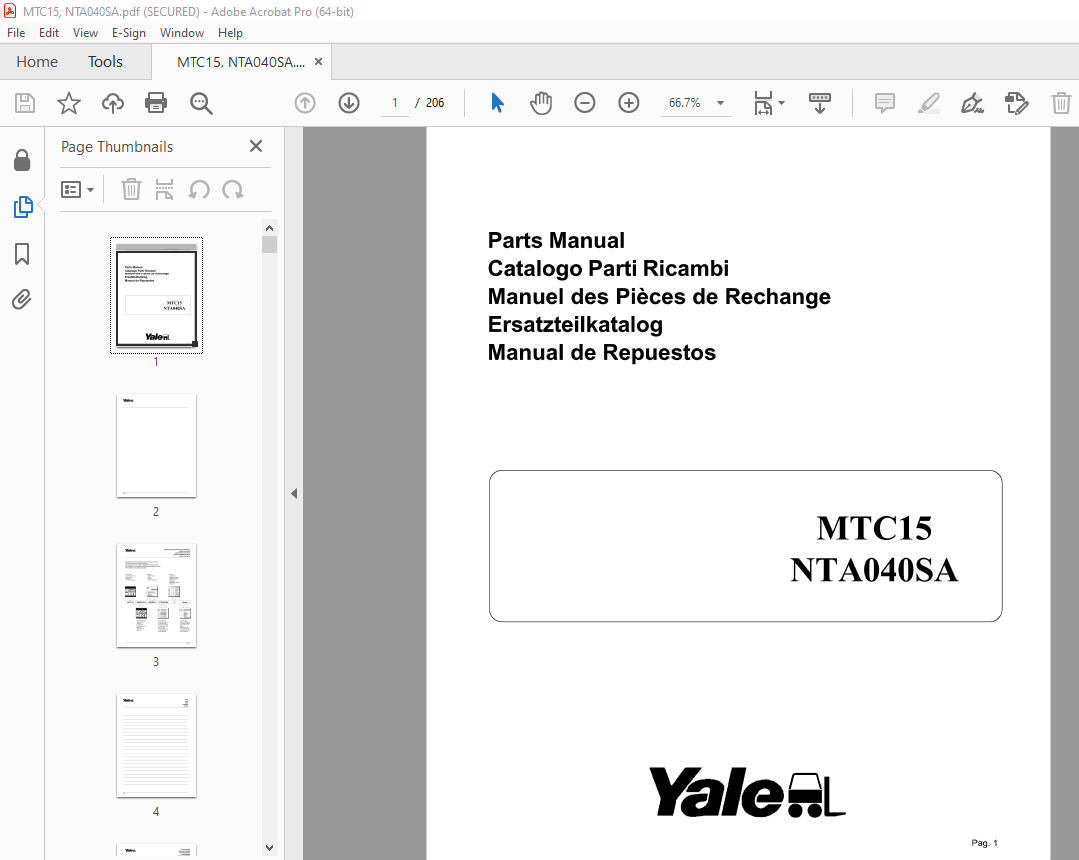Click the 'NTA040SA' model text

coord(874,570)
